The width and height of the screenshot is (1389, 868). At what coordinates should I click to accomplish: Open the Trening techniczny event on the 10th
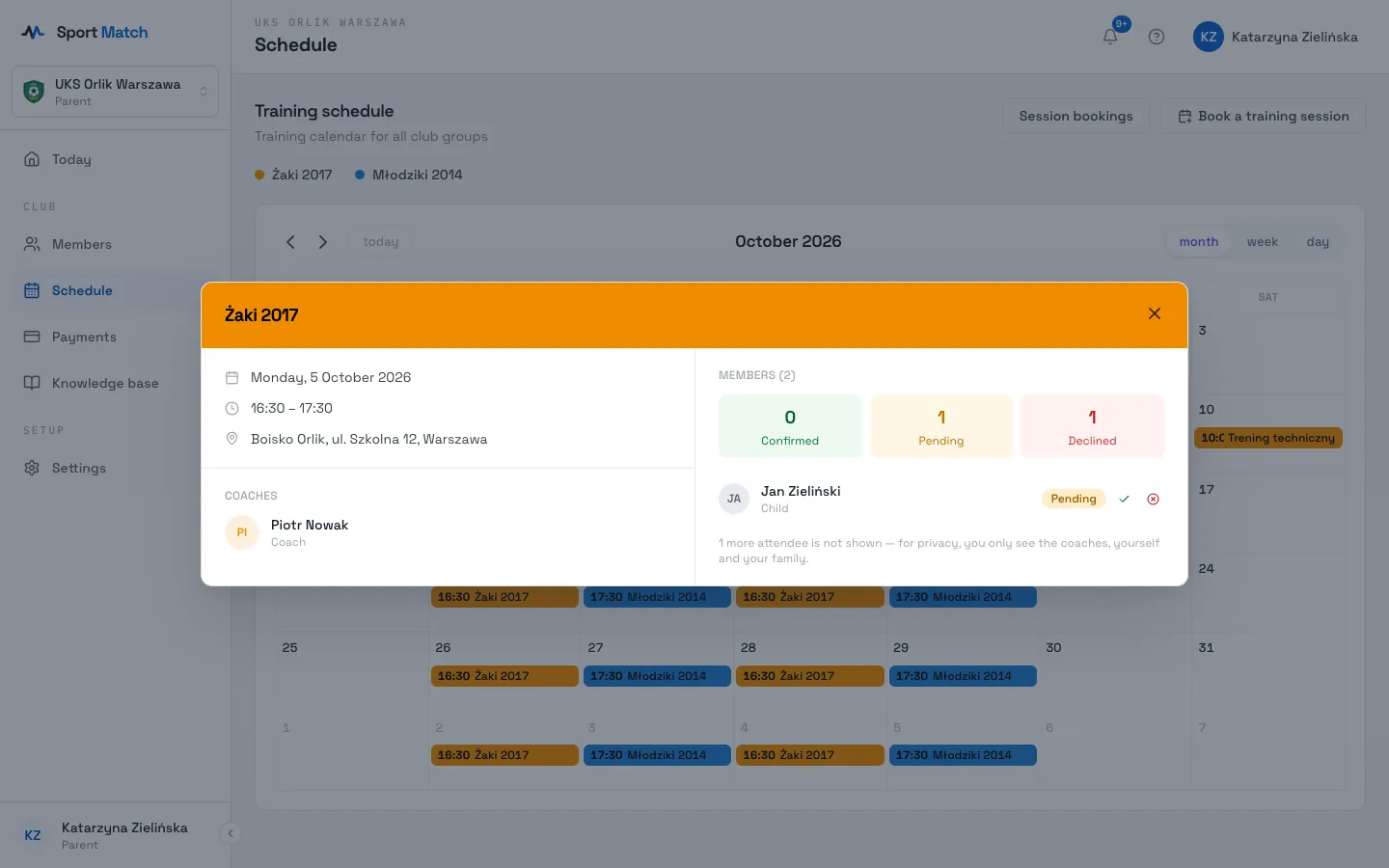click(1268, 438)
